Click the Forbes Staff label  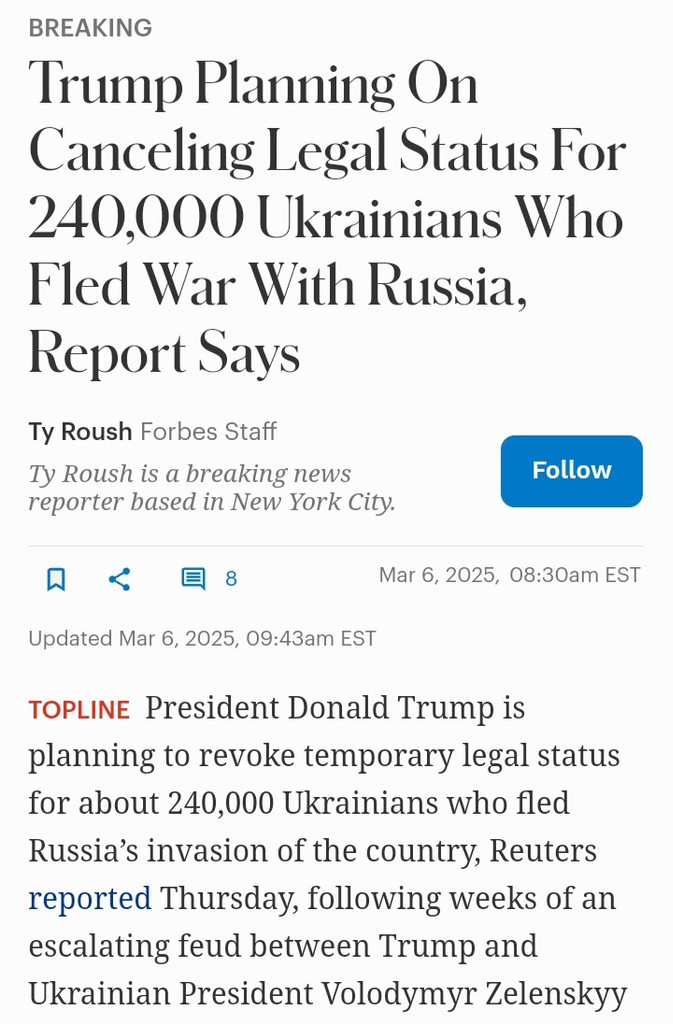208,431
